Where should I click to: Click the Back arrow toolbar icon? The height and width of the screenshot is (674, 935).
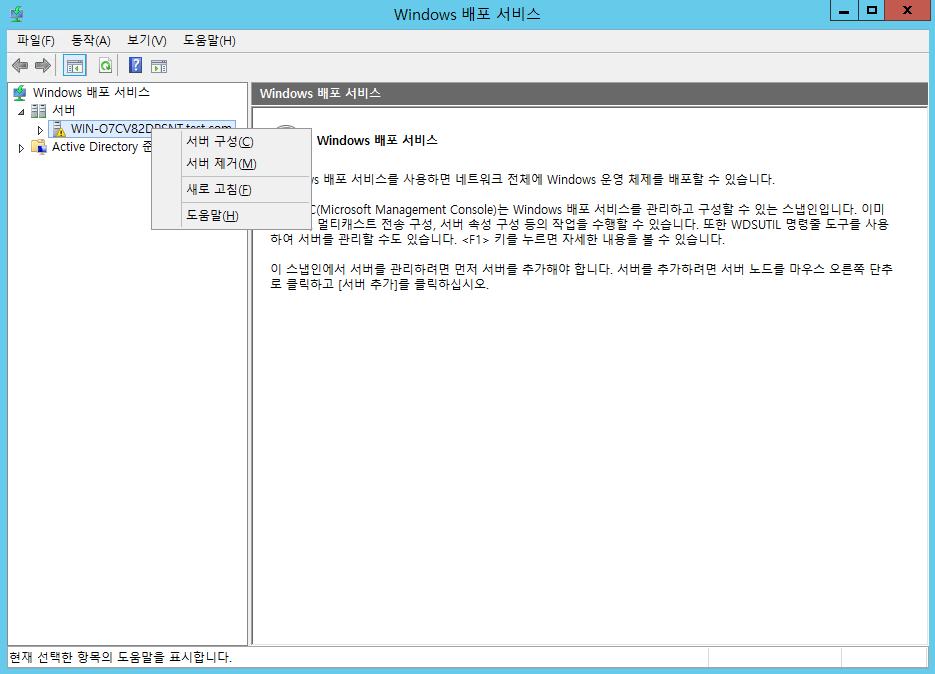pyautogui.click(x=19, y=66)
